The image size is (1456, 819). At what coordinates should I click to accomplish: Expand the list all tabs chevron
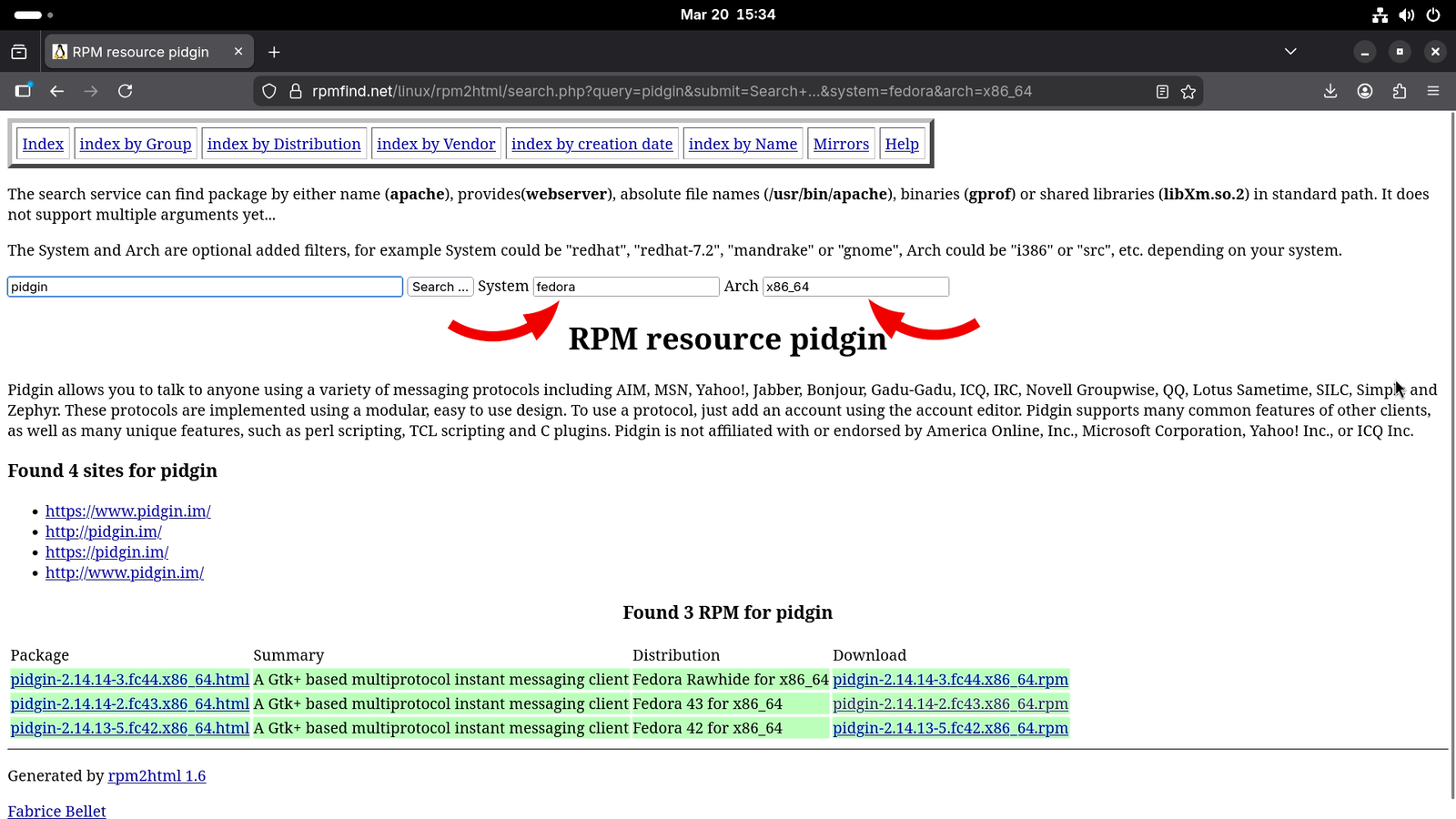1290,52
